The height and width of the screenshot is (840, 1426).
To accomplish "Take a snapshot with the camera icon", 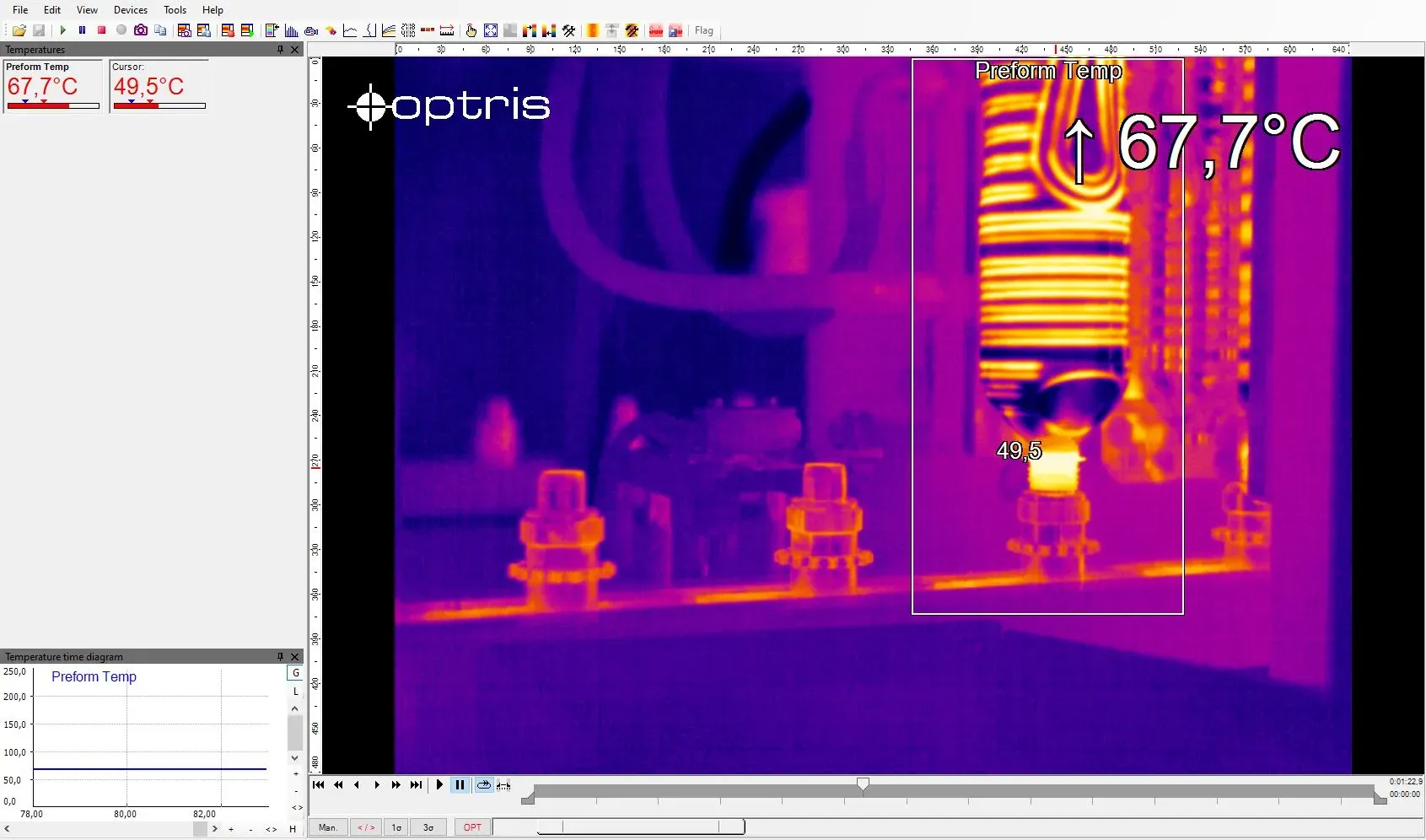I will 141,30.
